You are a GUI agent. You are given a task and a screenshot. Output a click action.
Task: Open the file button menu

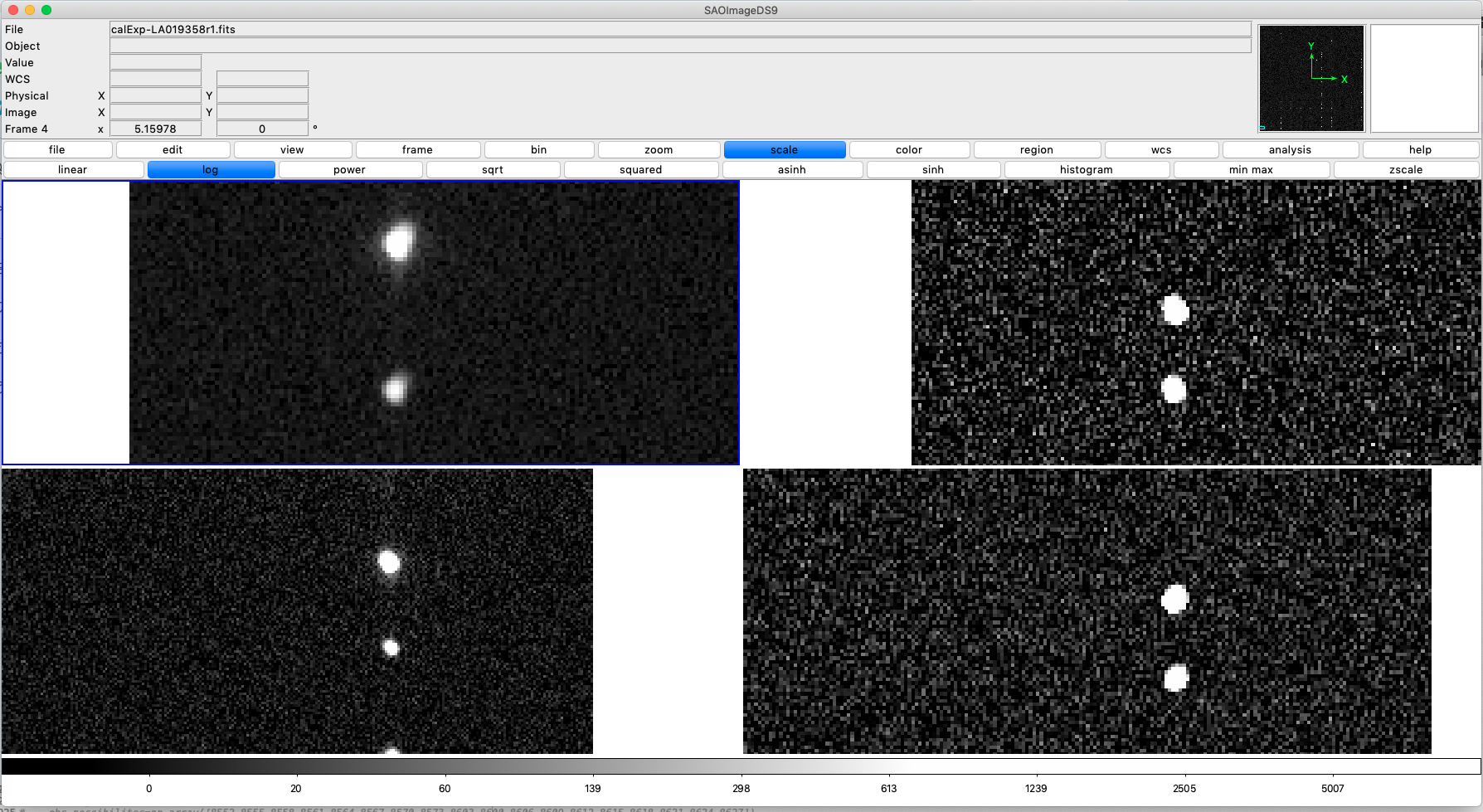point(57,149)
